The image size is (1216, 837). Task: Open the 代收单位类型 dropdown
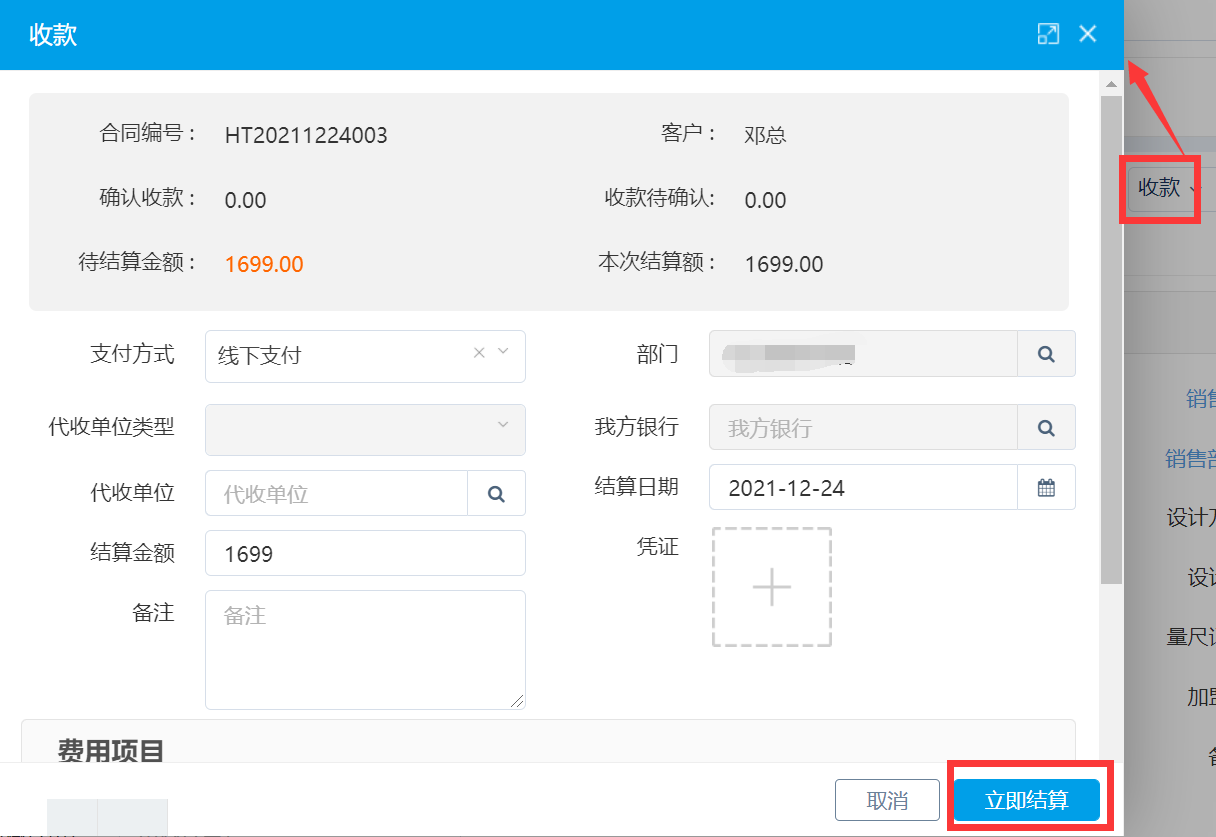365,430
